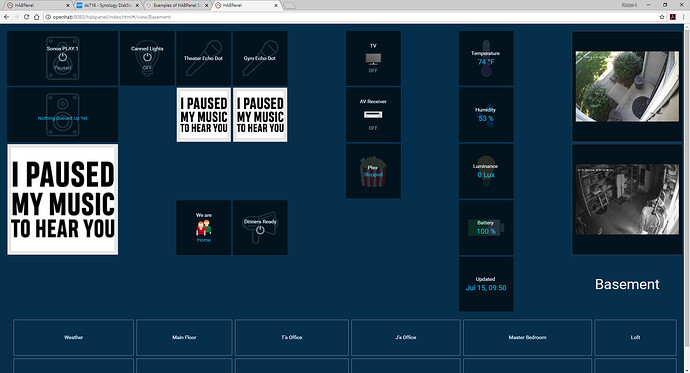Toggle the 'We are Home' presence tile
The height and width of the screenshot is (373, 690).
click(x=203, y=227)
